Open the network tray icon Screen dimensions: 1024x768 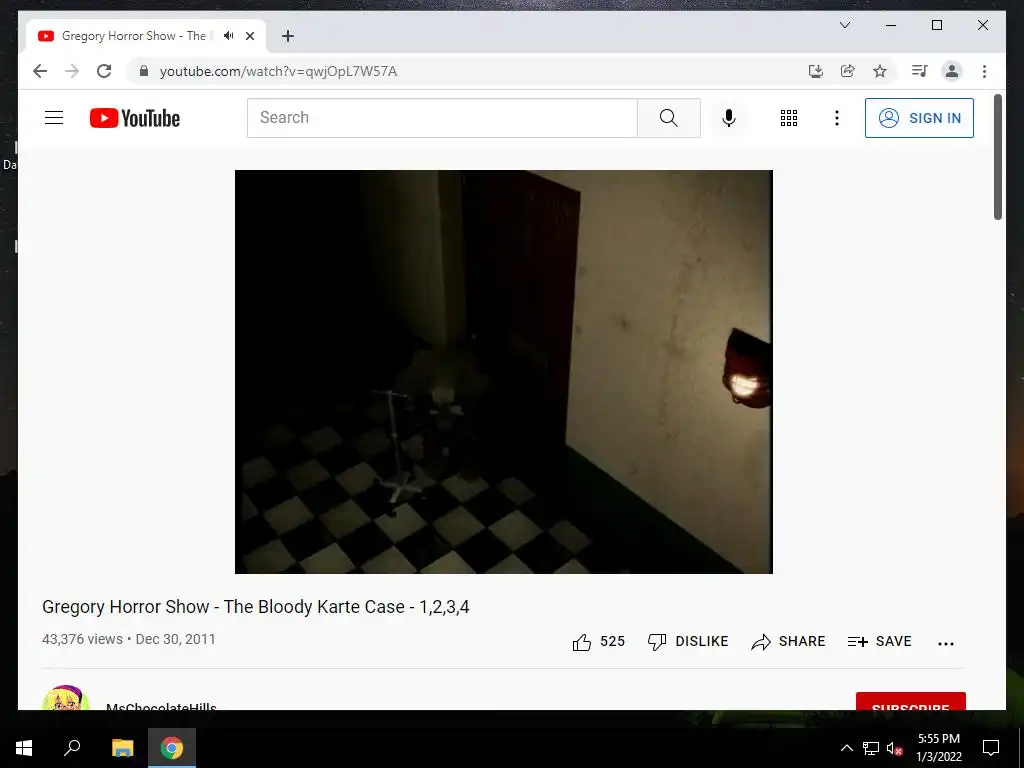871,748
